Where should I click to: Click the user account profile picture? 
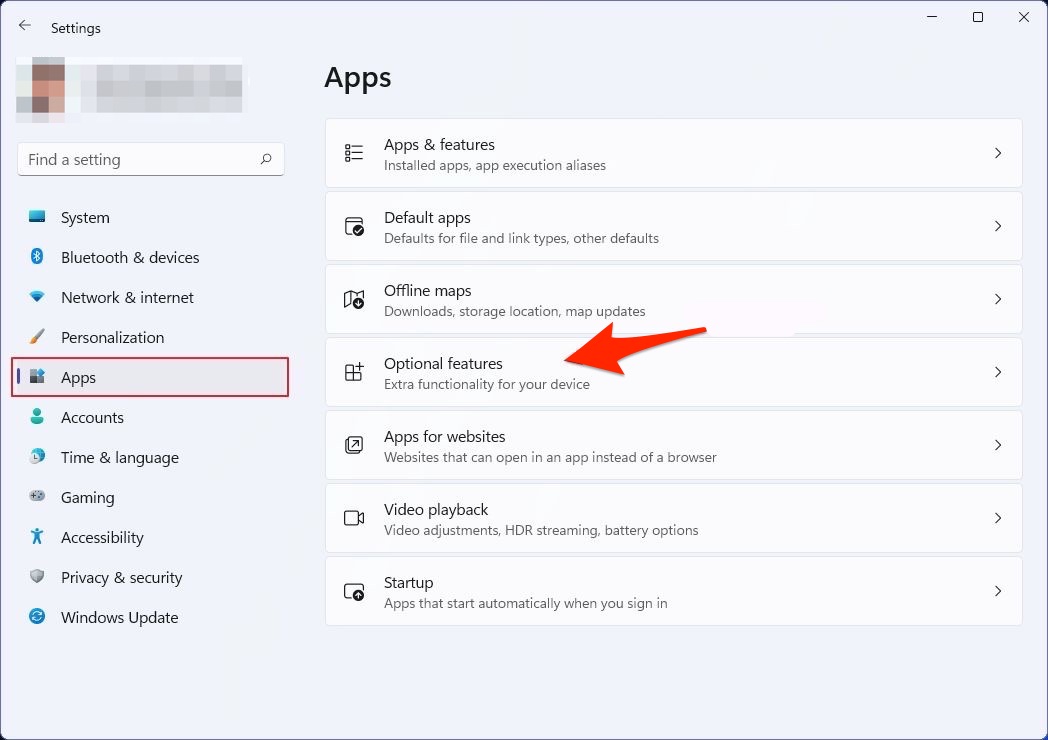tap(41, 88)
